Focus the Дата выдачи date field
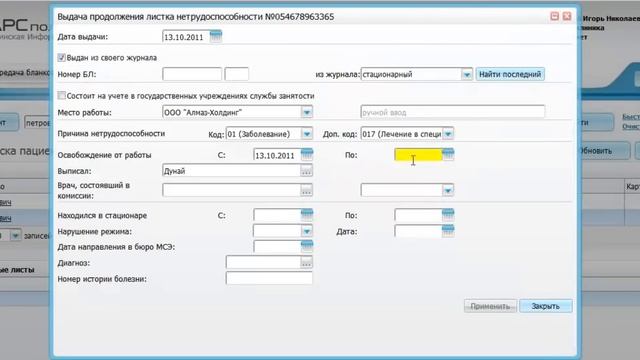640x360 pixels. point(187,37)
